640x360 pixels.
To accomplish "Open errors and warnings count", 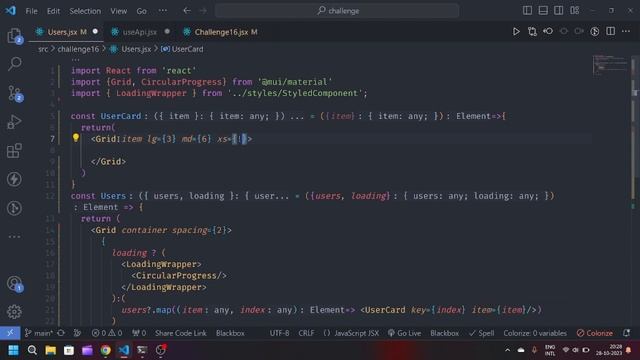I will click(107, 333).
